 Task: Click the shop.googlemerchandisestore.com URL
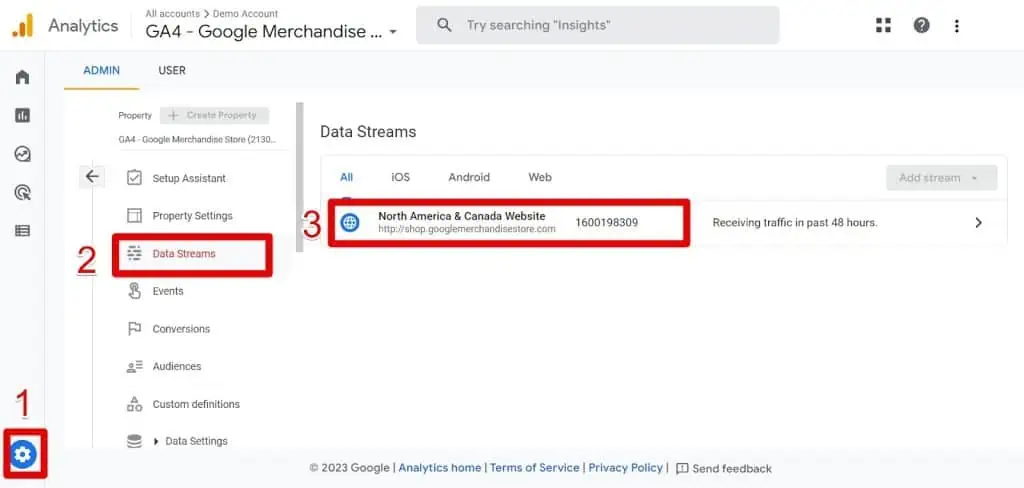(x=467, y=229)
